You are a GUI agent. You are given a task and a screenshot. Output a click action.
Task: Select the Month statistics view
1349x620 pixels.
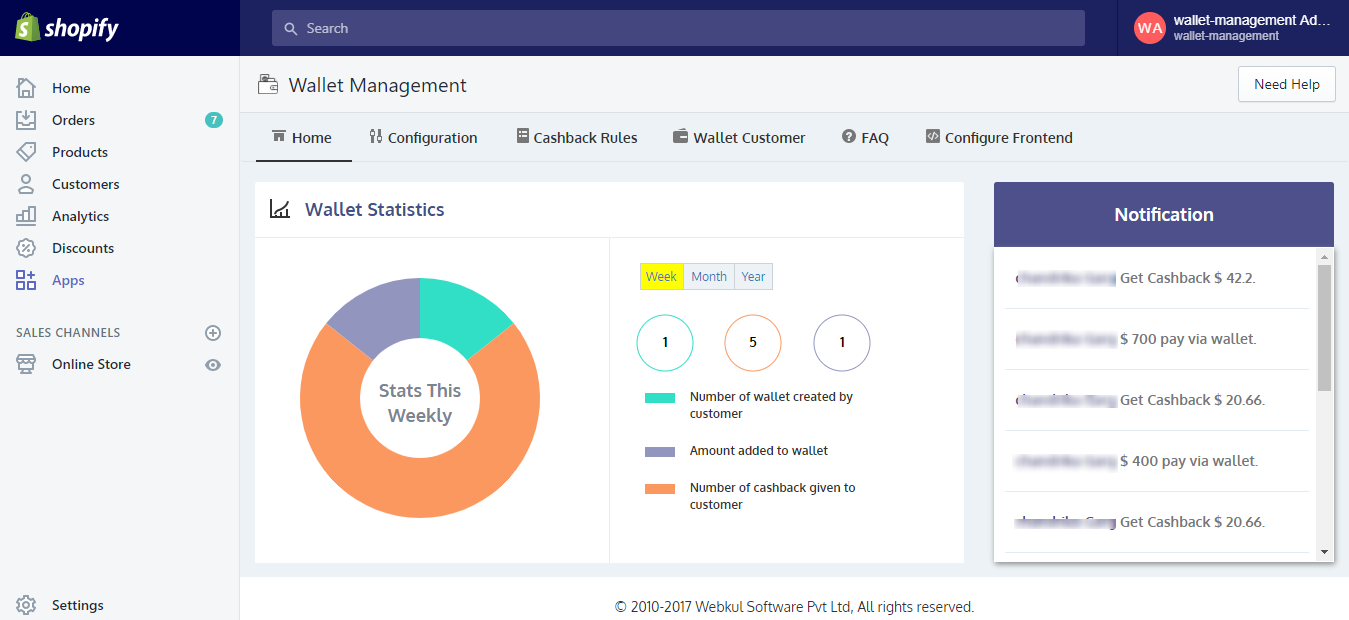pyautogui.click(x=708, y=276)
